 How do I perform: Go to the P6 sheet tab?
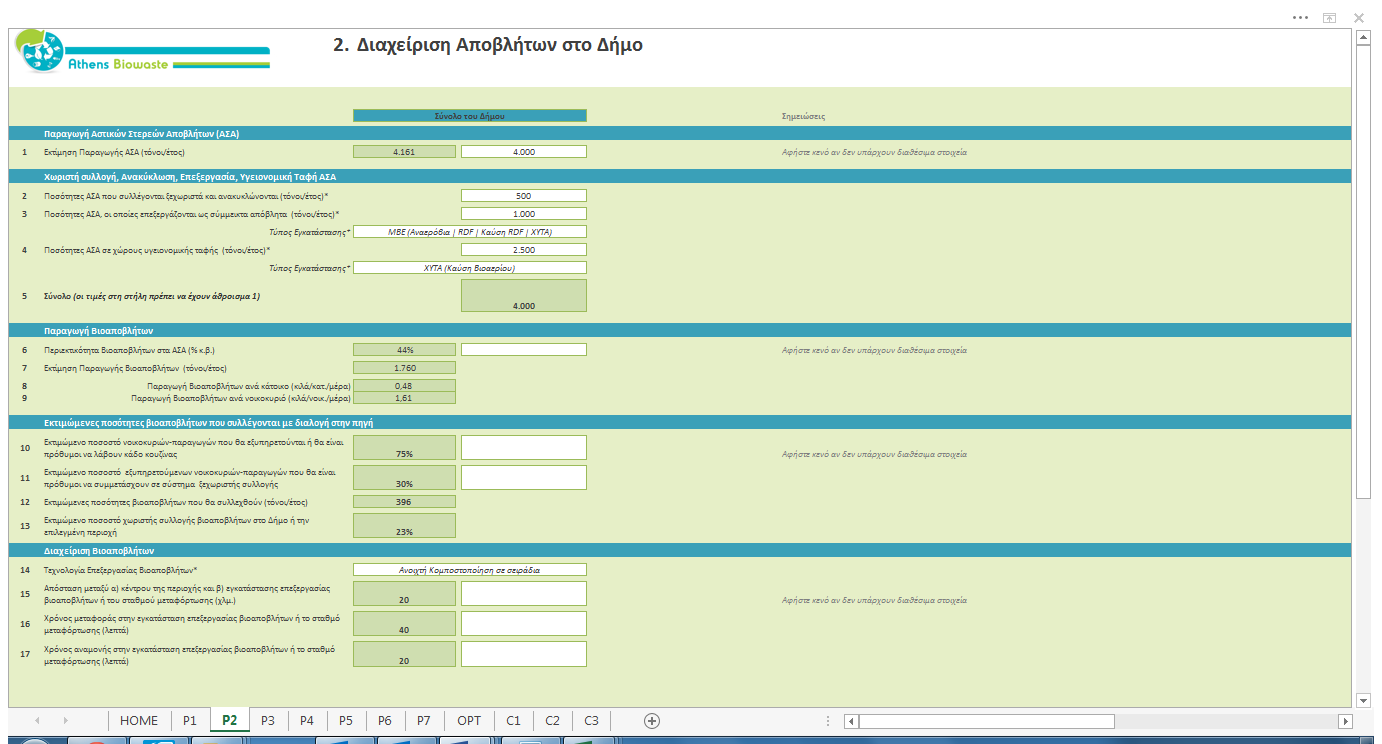point(385,720)
